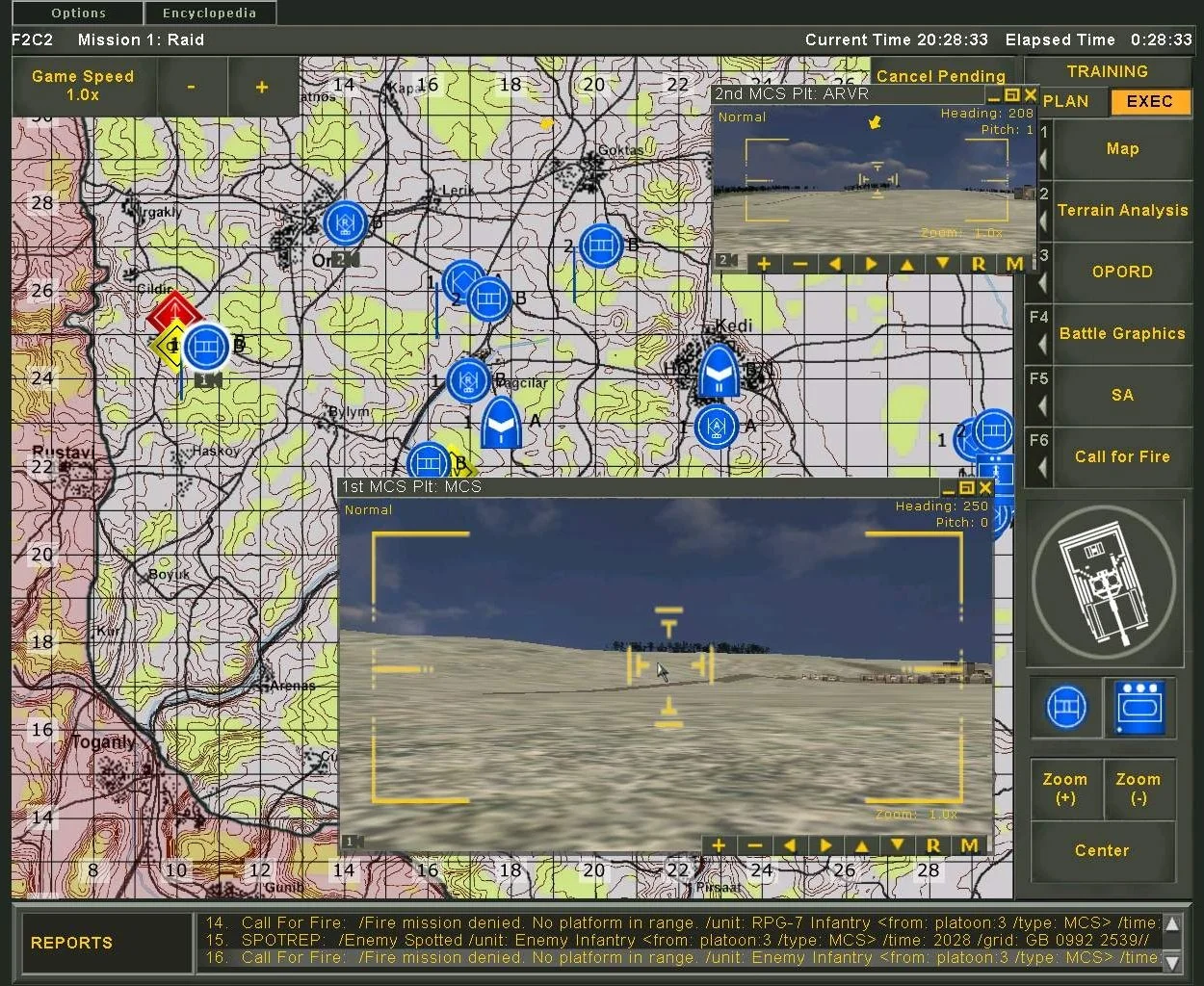Tilt the ARVR camera view upward
1204x986 pixels.
(x=906, y=263)
